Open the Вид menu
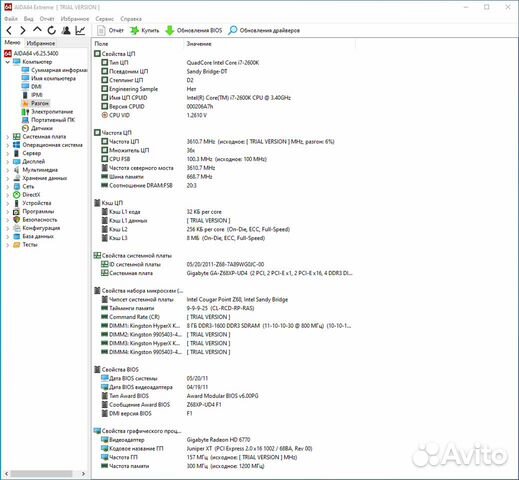The height and width of the screenshot is (480, 519). tap(28, 19)
